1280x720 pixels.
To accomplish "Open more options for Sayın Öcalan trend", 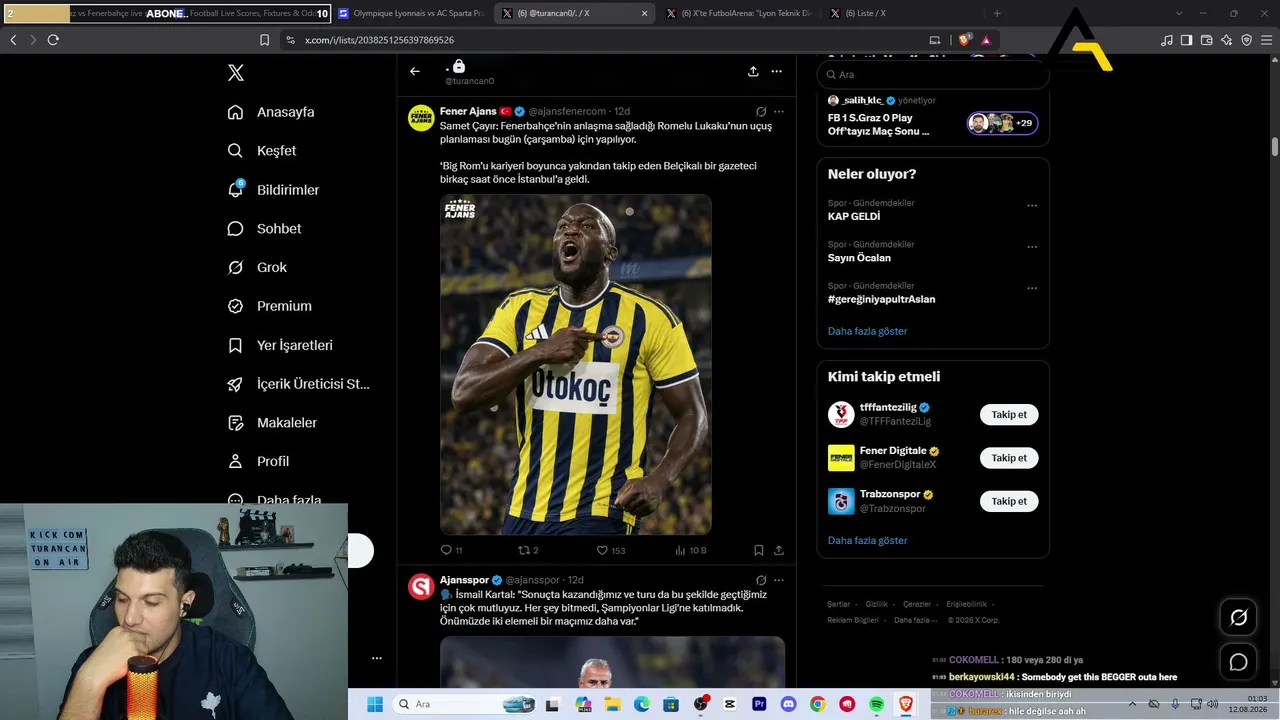I will pos(1032,247).
